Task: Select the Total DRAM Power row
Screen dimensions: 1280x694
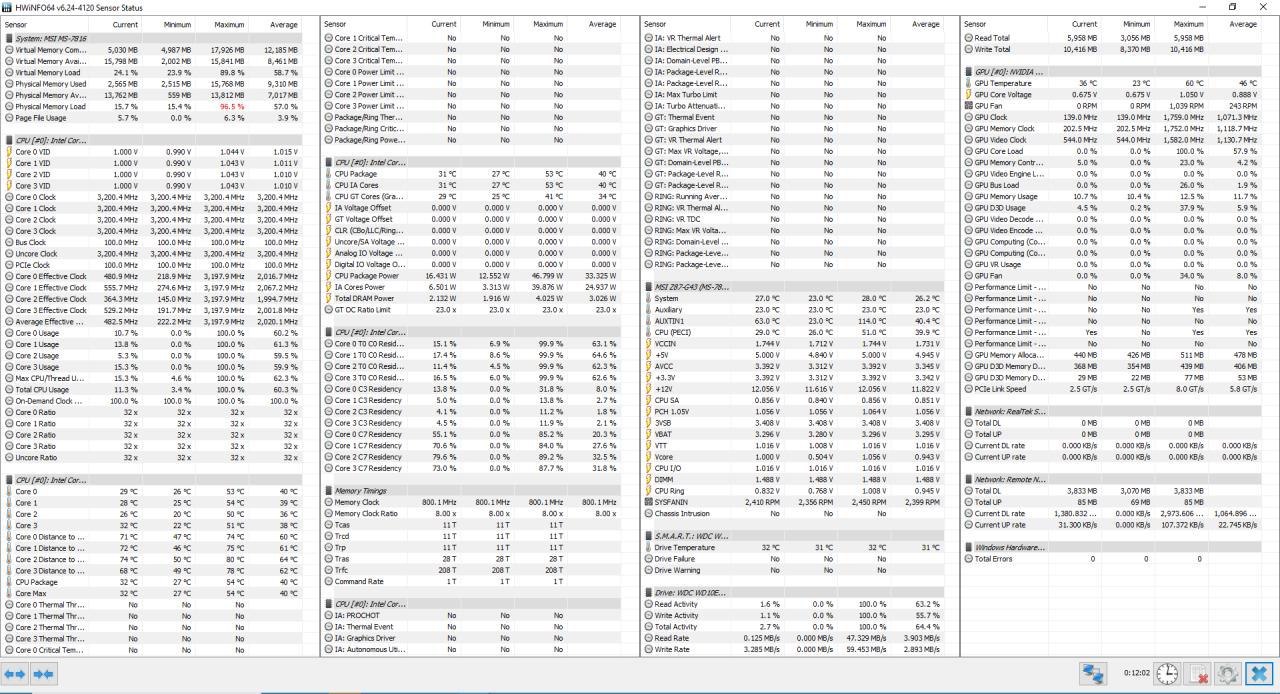Action: coord(471,298)
